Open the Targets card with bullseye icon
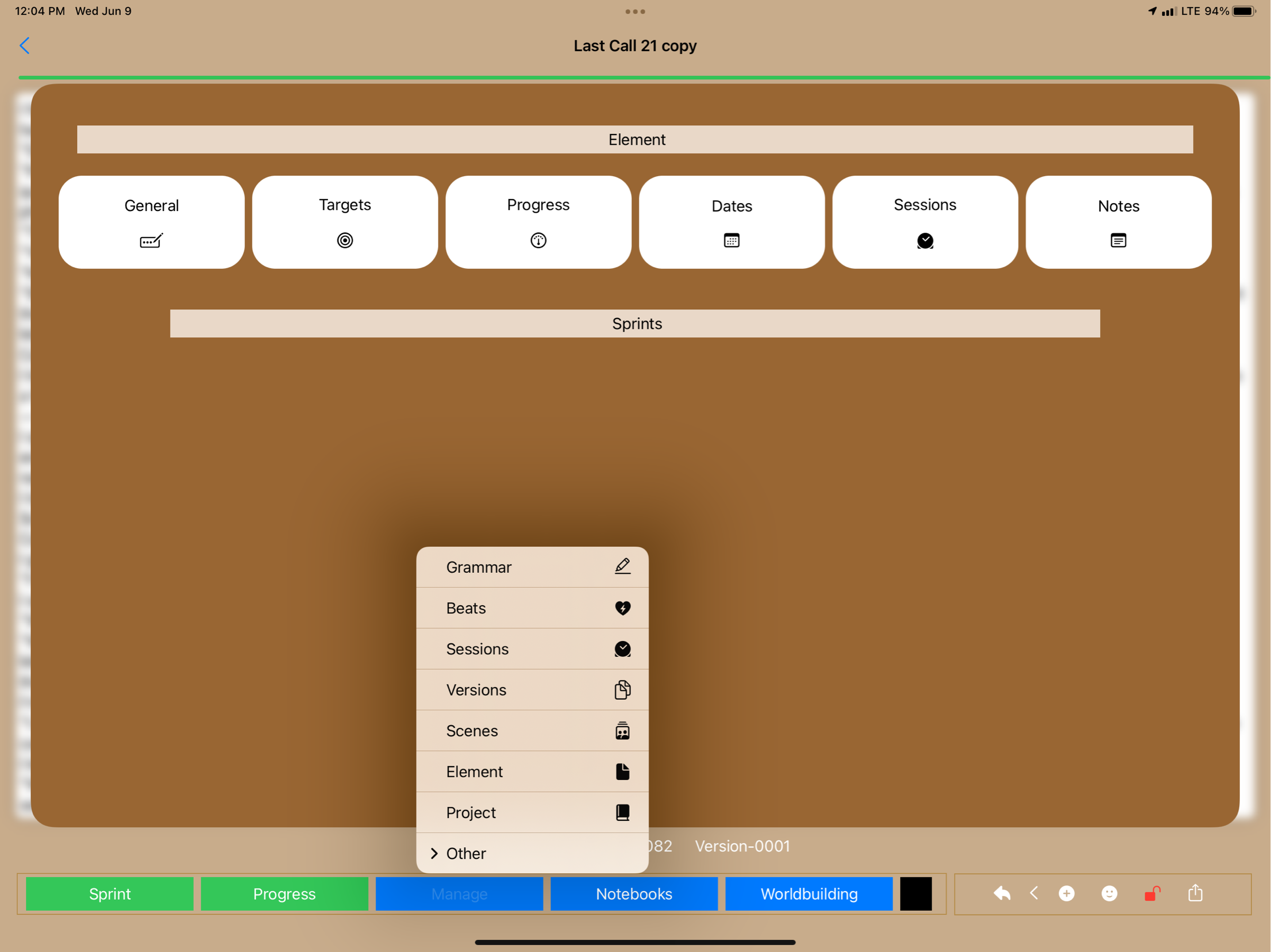The image size is (1271, 952). [345, 222]
